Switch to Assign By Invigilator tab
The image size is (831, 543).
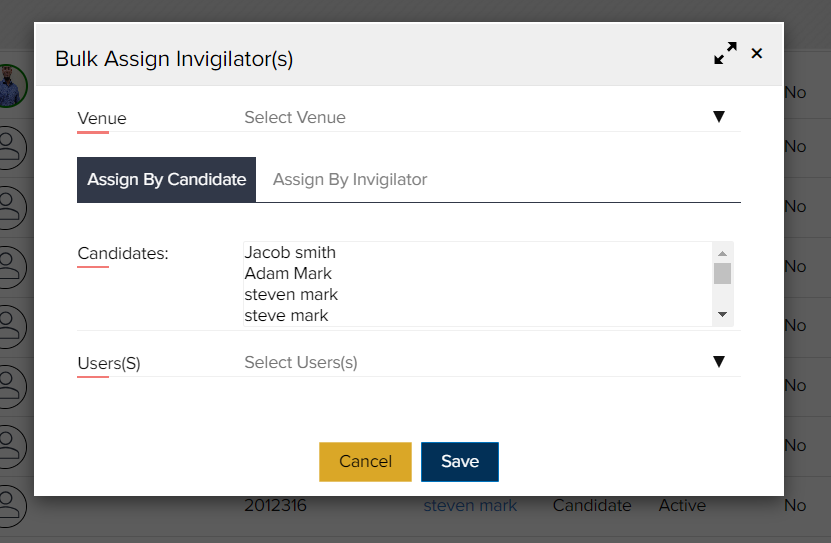tap(350, 180)
